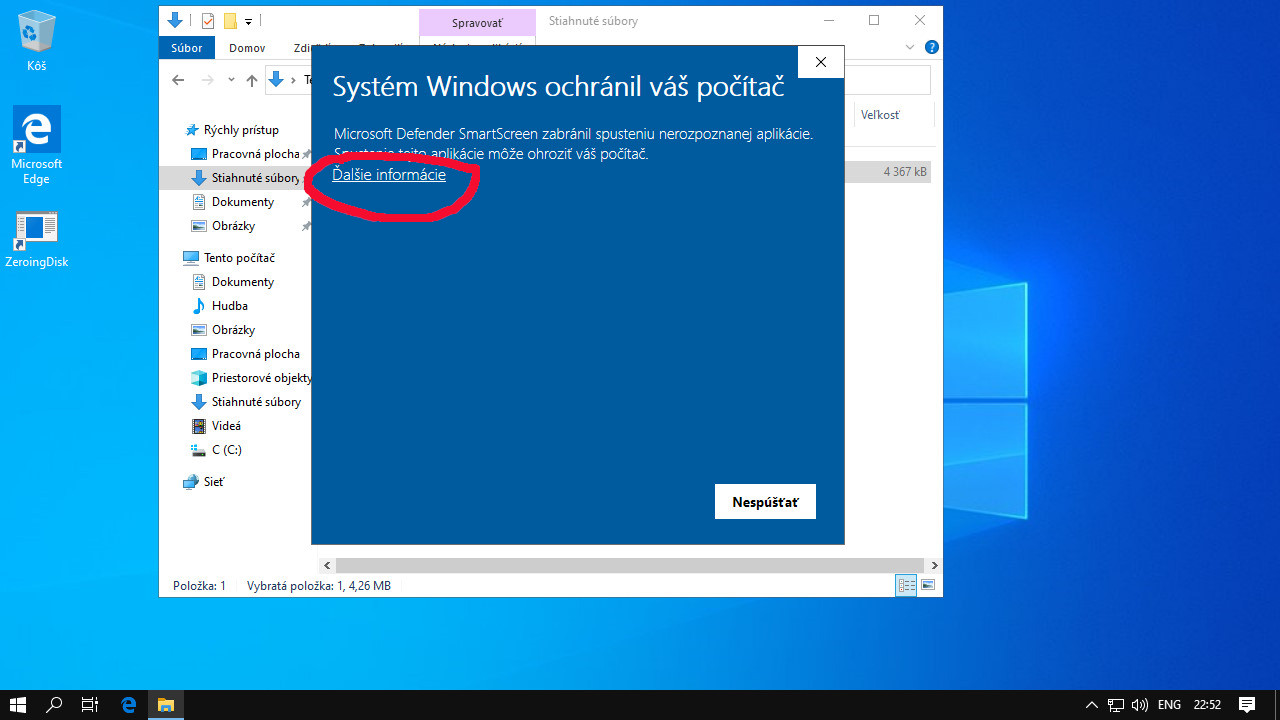Open taskbar search magnifier
Viewport: 1280px width, 720px height.
click(55, 705)
